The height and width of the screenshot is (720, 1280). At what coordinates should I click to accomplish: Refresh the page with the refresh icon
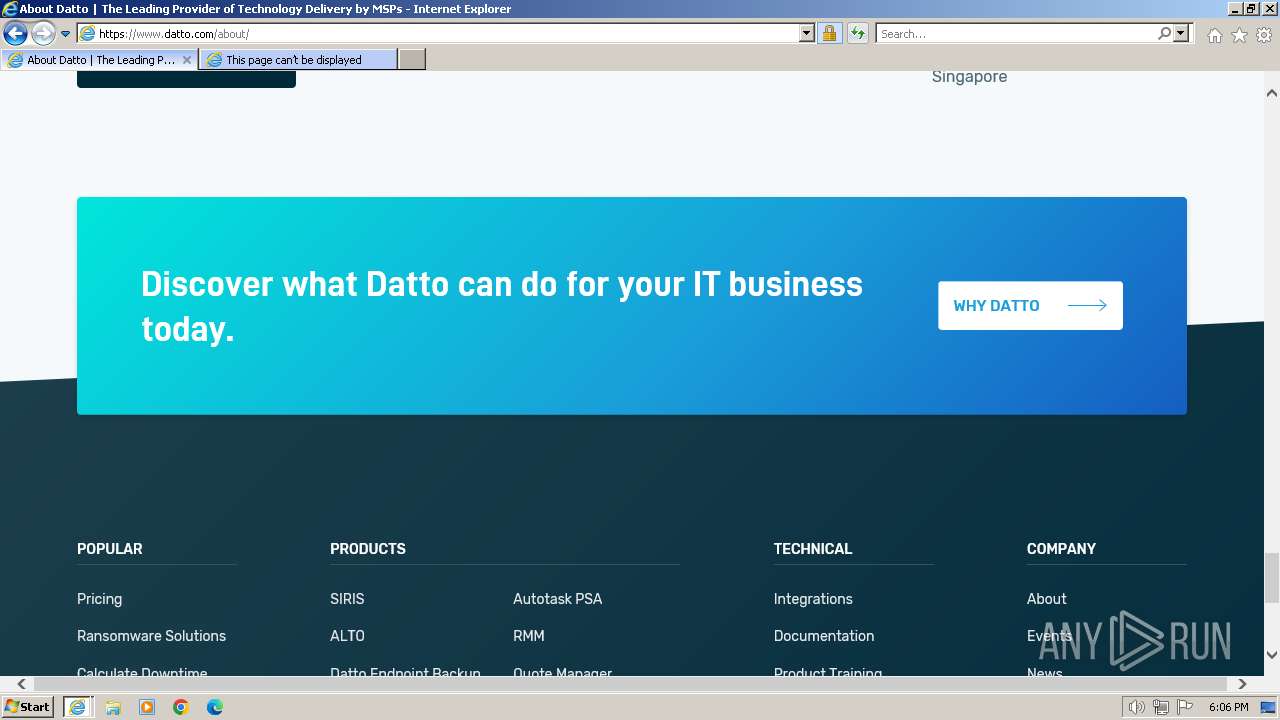pyautogui.click(x=858, y=34)
